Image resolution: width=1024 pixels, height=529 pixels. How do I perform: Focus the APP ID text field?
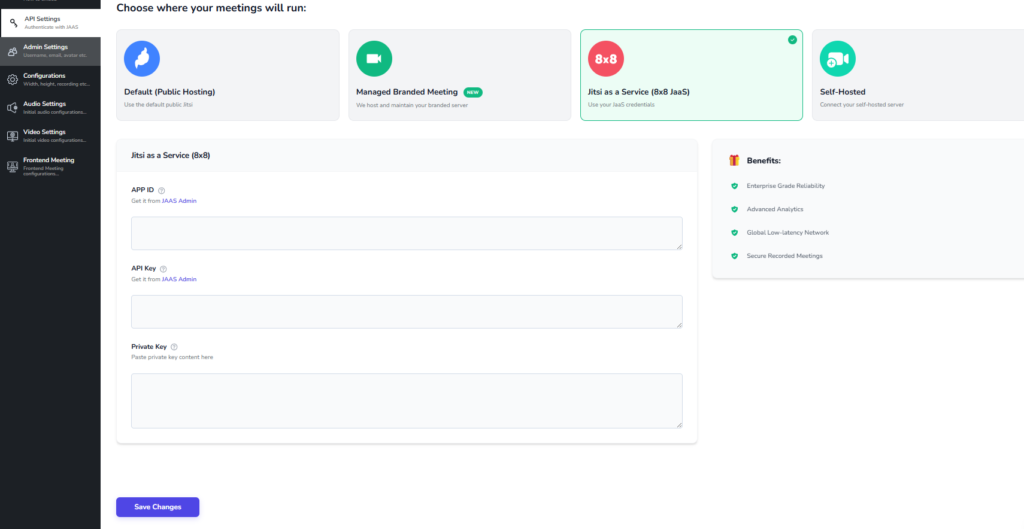pyautogui.click(x=407, y=233)
